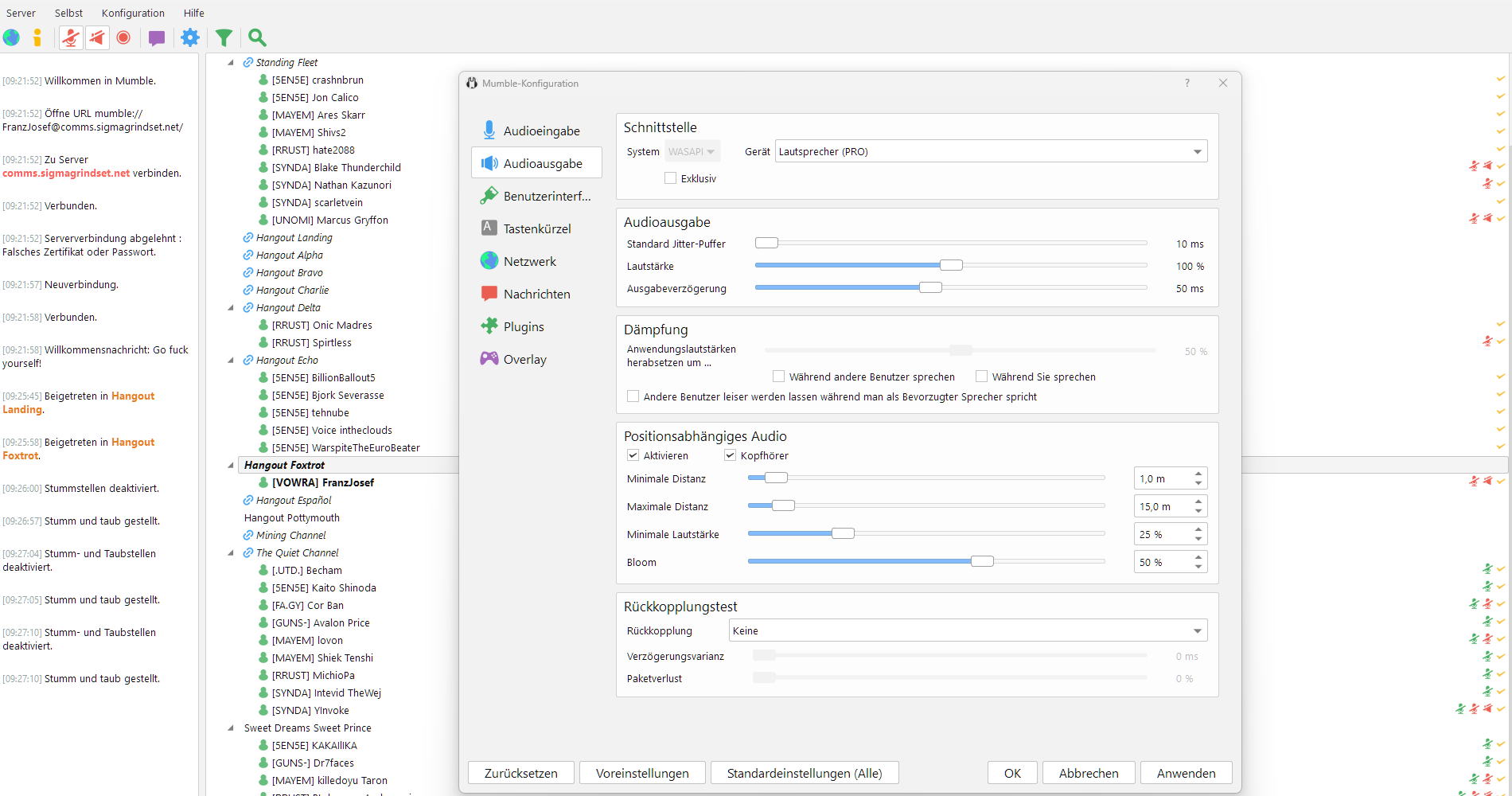Viewport: 1512px width, 796px height.
Task: Select user [MAYEM] Ares Skarr
Action: pos(318,115)
